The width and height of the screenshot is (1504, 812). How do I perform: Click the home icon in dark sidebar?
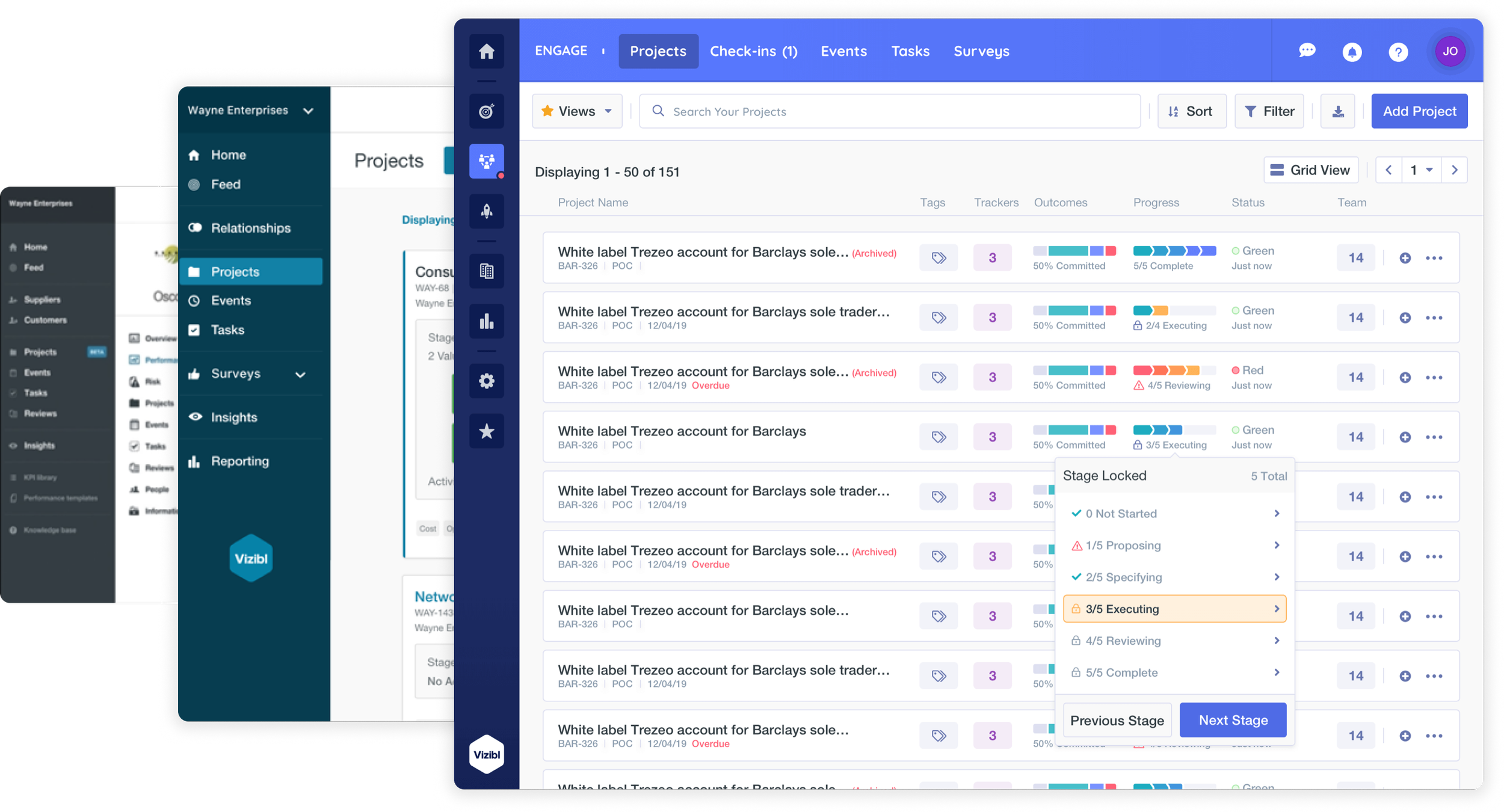[x=486, y=52]
